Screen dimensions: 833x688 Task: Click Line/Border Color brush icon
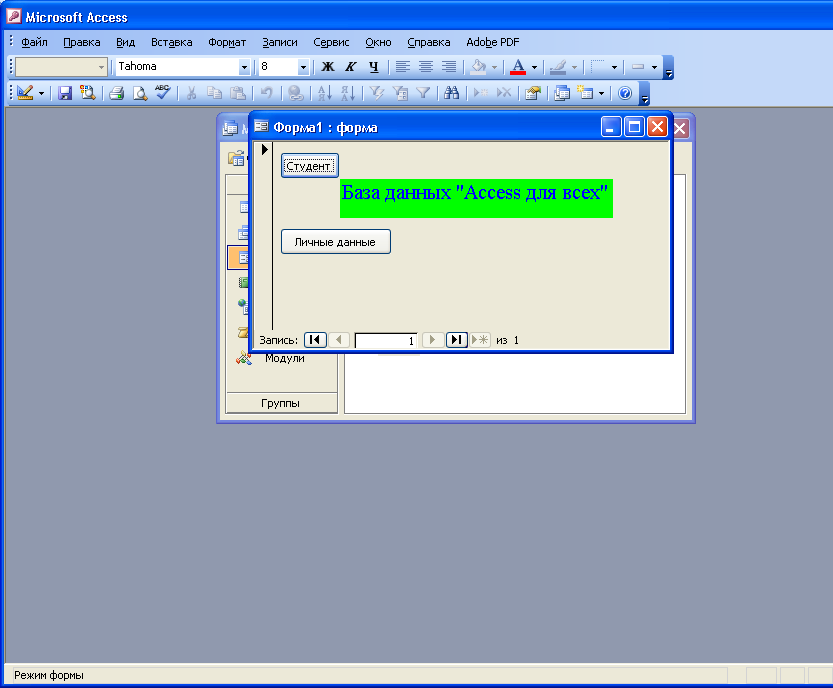point(558,66)
